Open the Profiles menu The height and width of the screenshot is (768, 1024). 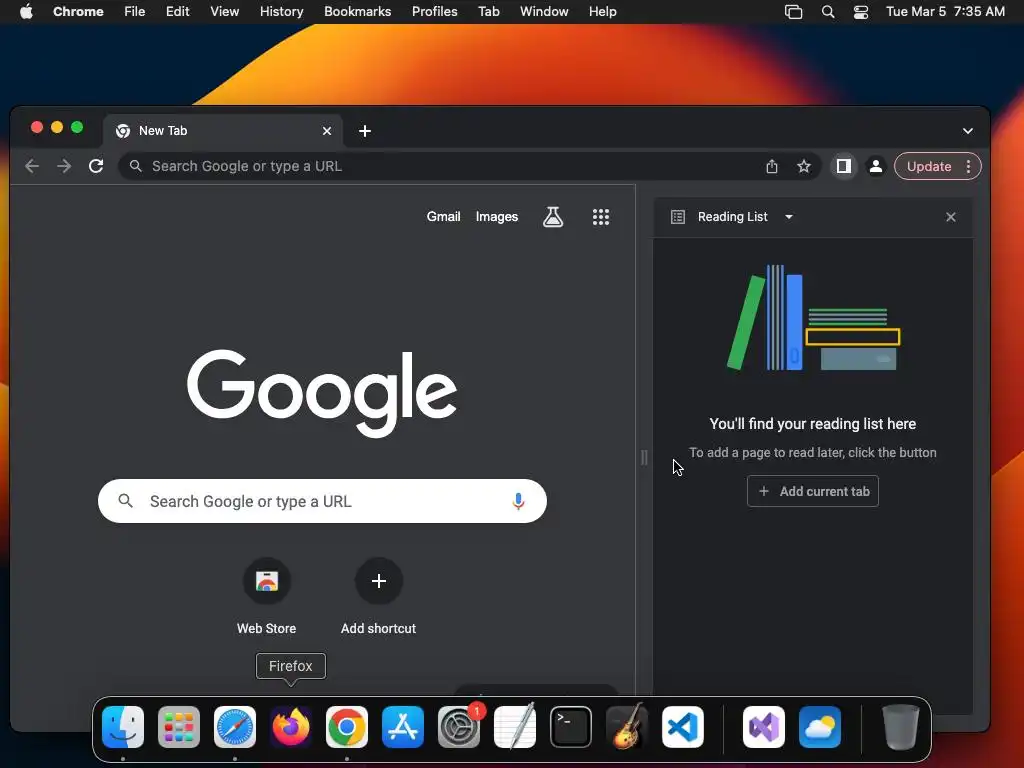(435, 12)
